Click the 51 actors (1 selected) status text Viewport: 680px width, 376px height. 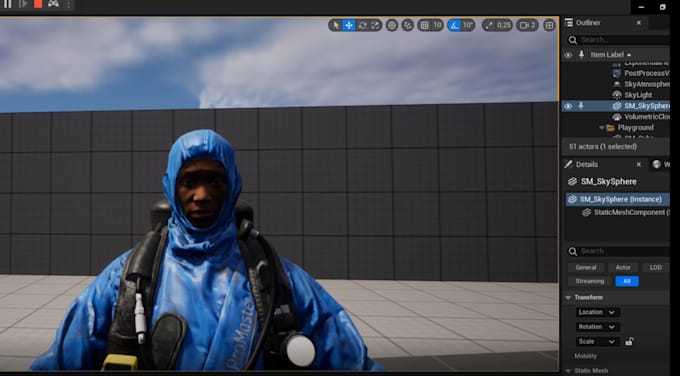(x=603, y=147)
